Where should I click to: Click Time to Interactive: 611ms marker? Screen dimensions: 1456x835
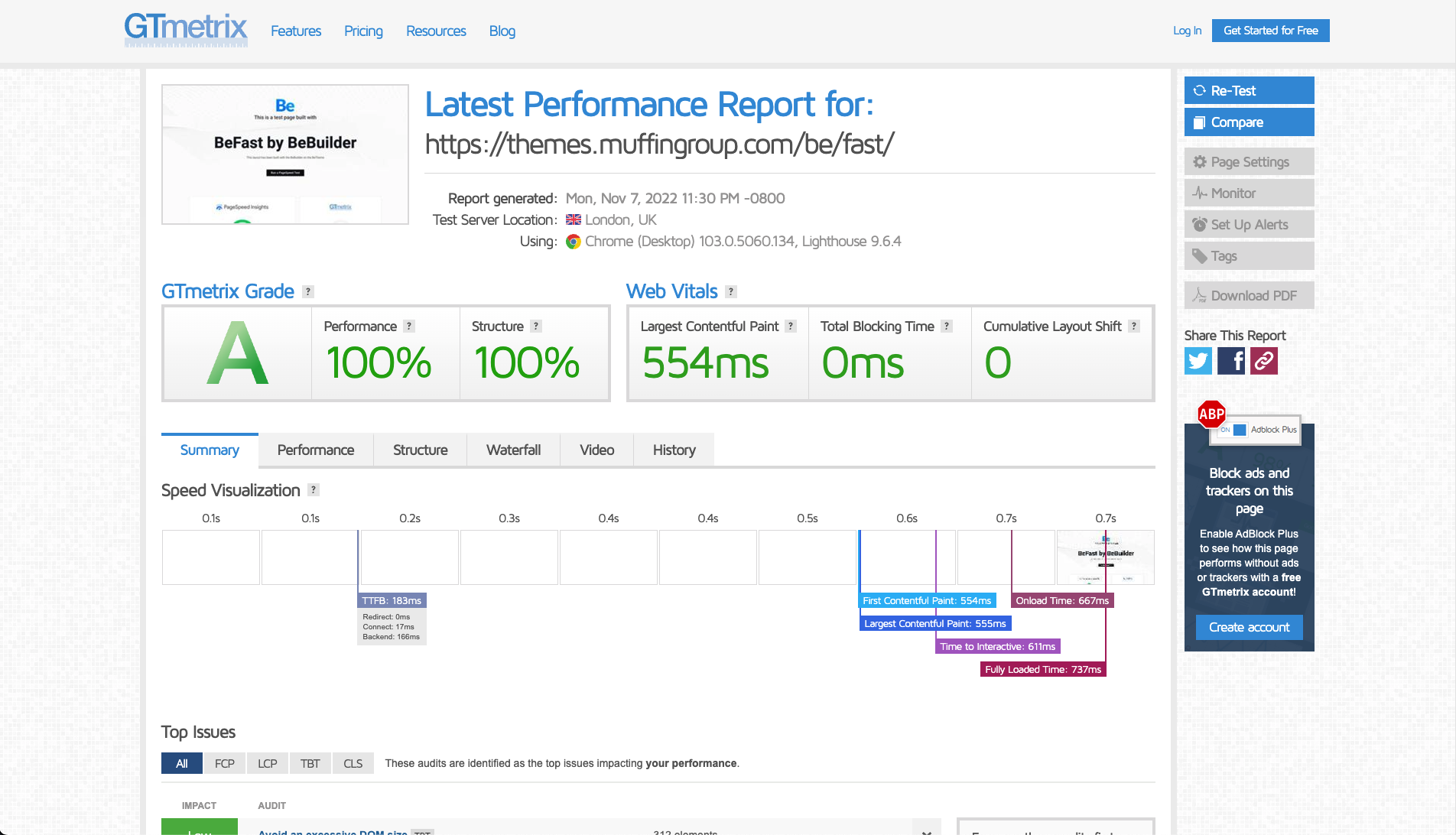pos(997,646)
